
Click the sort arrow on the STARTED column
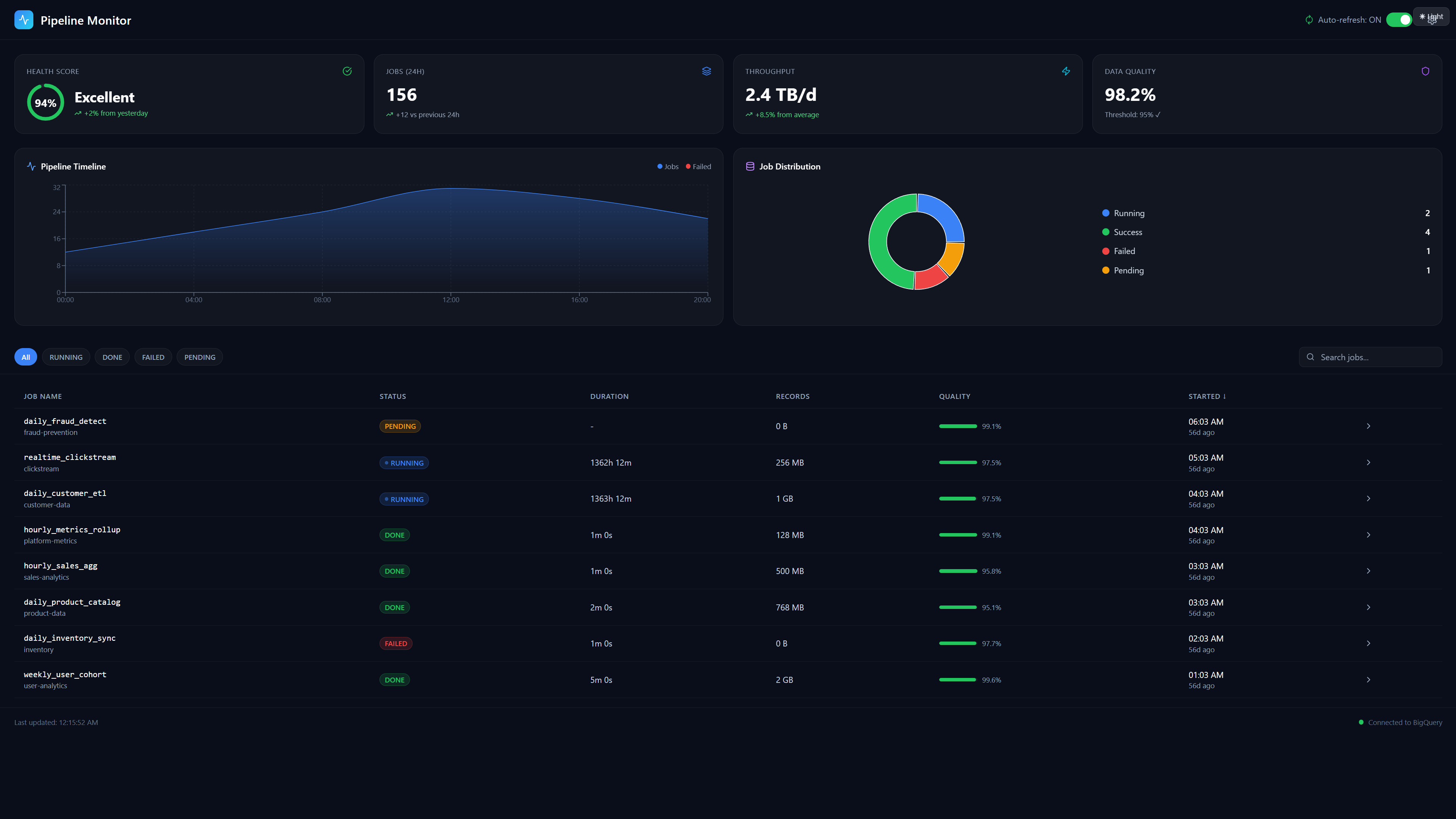(1225, 396)
